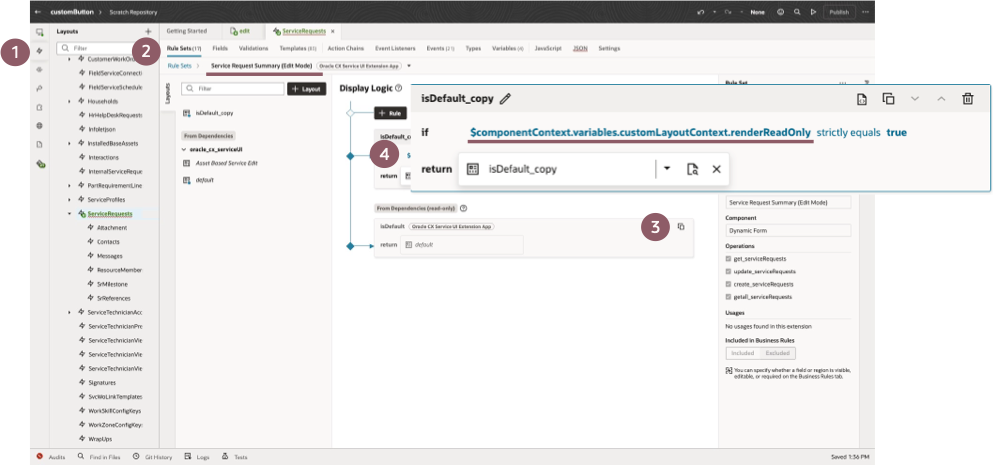Open the document icon in left sidebar

tap(40, 144)
